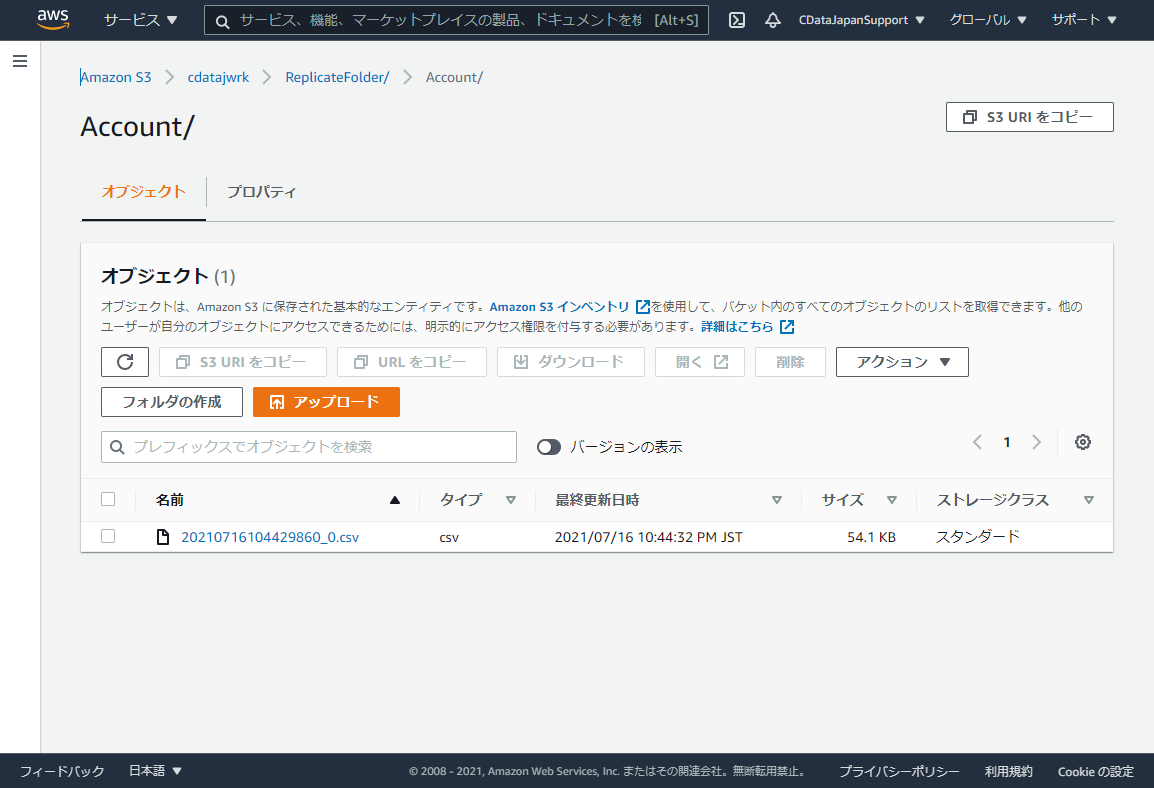Screen dimensions: 1154x788
Task: Open the object list preferences gear
Action: 1082,441
